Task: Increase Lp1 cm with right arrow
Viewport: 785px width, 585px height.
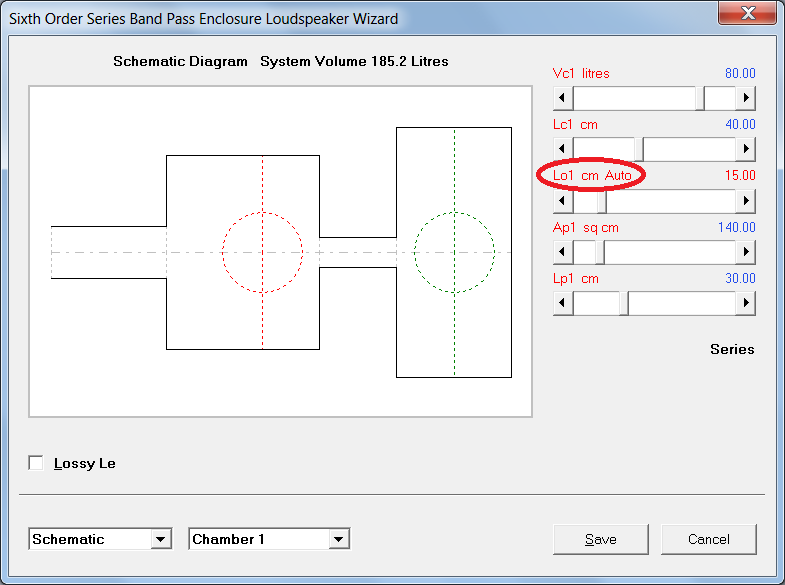Action: tap(745, 303)
